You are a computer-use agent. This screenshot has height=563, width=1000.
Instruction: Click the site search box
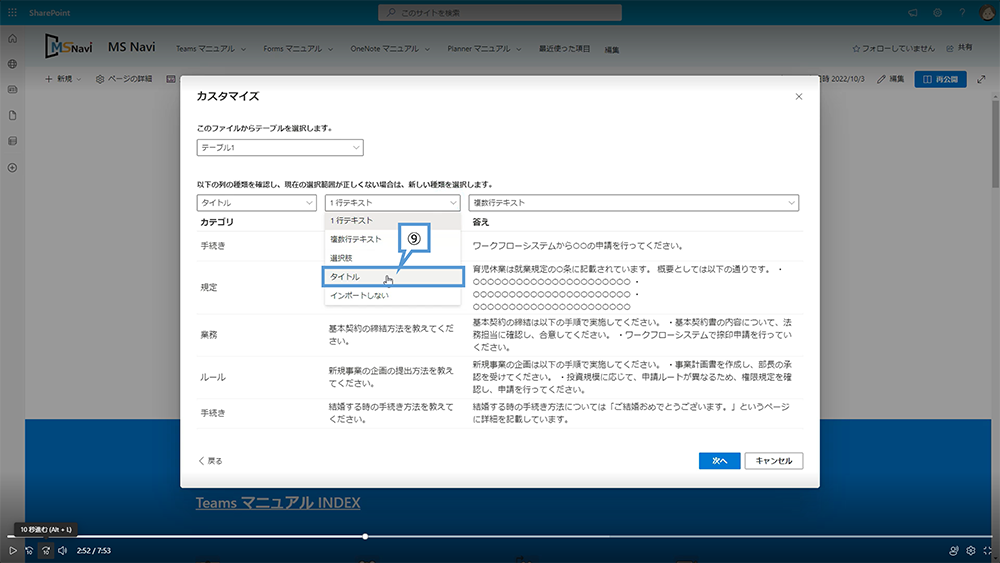pyautogui.click(x=500, y=12)
